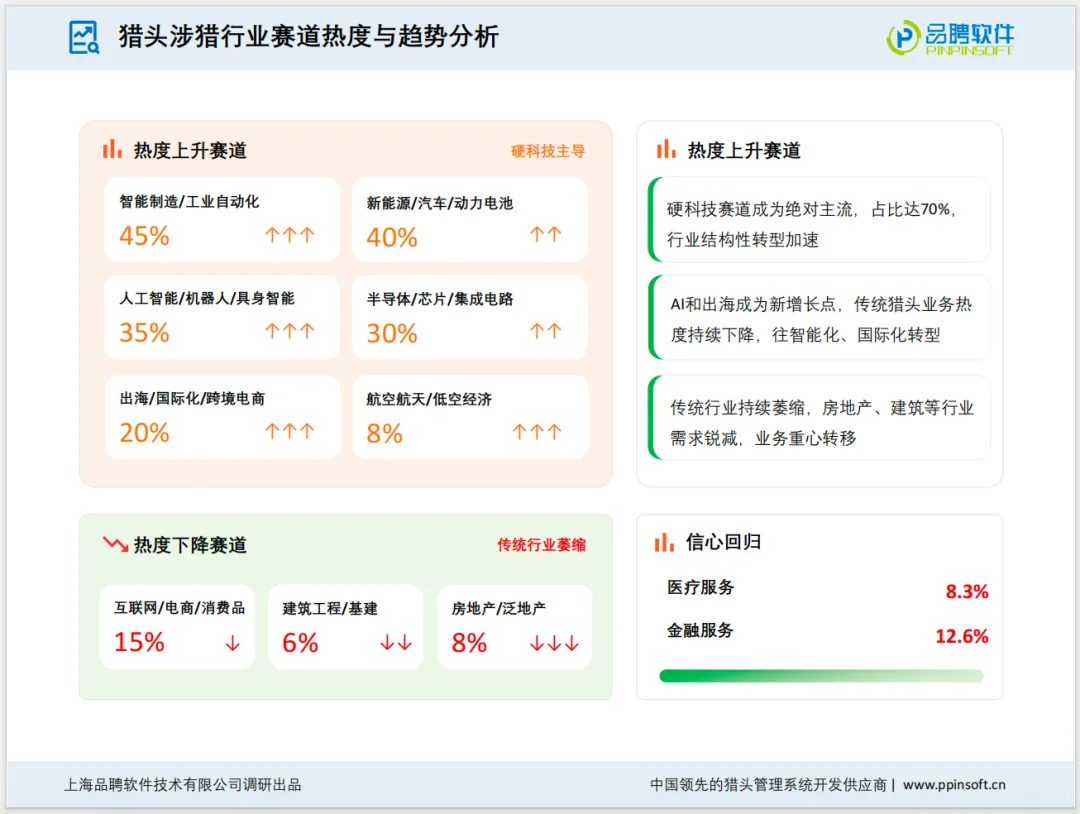This screenshot has height=814, width=1080.
Task: Click the orange bar chart icon in left 热度上升赛道 header
Action: click(112, 149)
